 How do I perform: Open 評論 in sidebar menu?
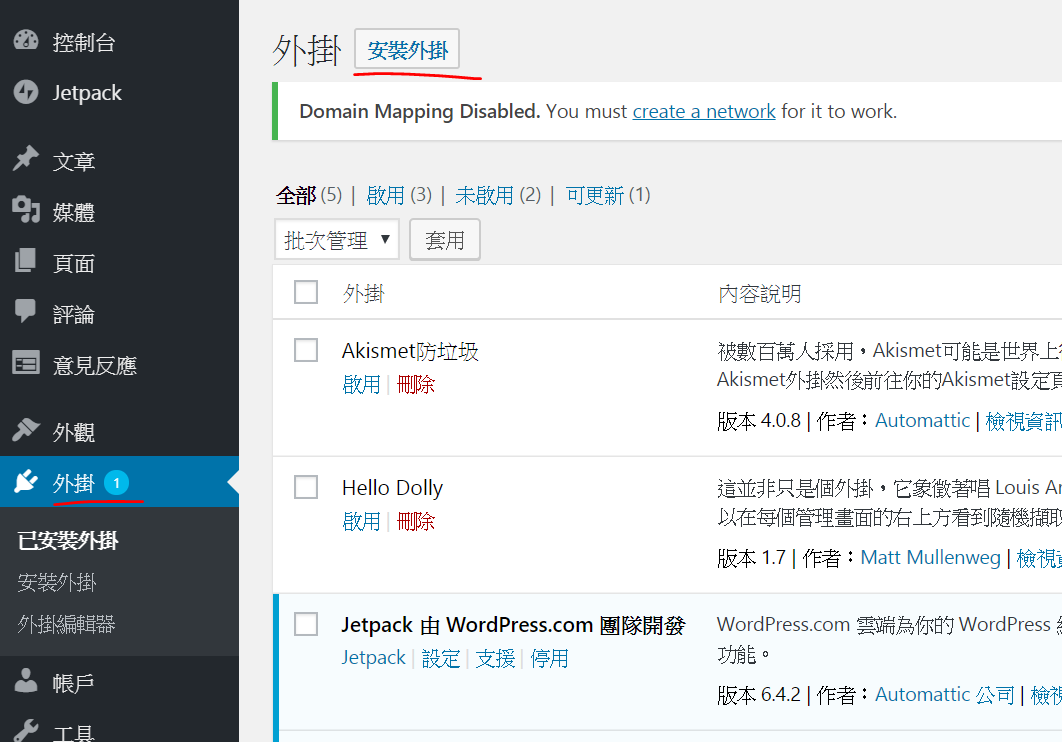pos(74,314)
